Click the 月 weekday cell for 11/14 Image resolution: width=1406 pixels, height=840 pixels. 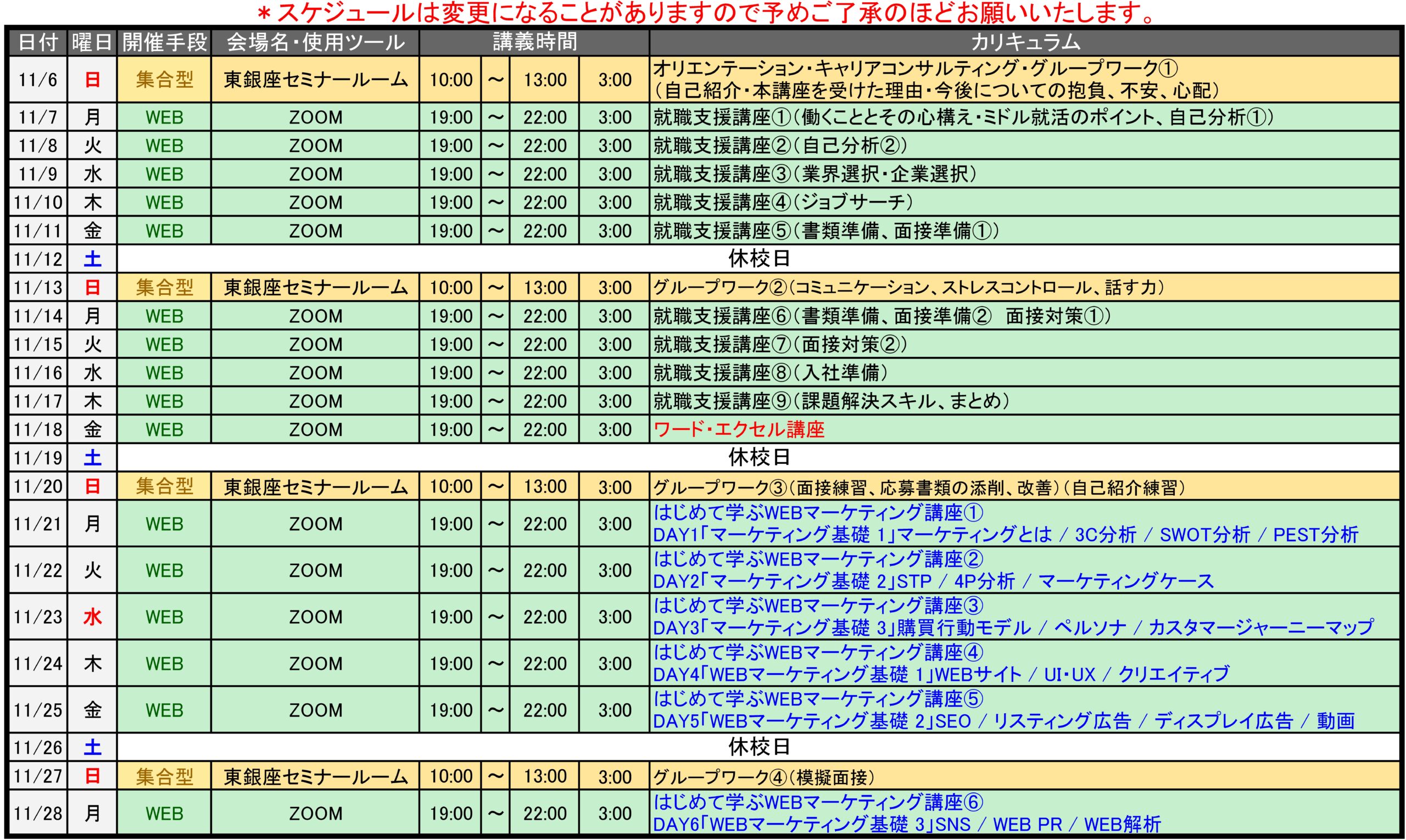[92, 316]
